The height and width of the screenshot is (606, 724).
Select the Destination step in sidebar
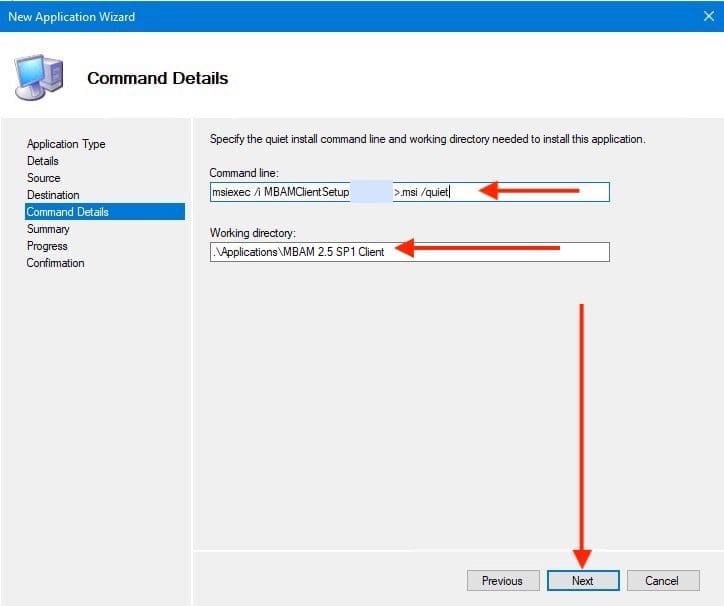coord(53,195)
